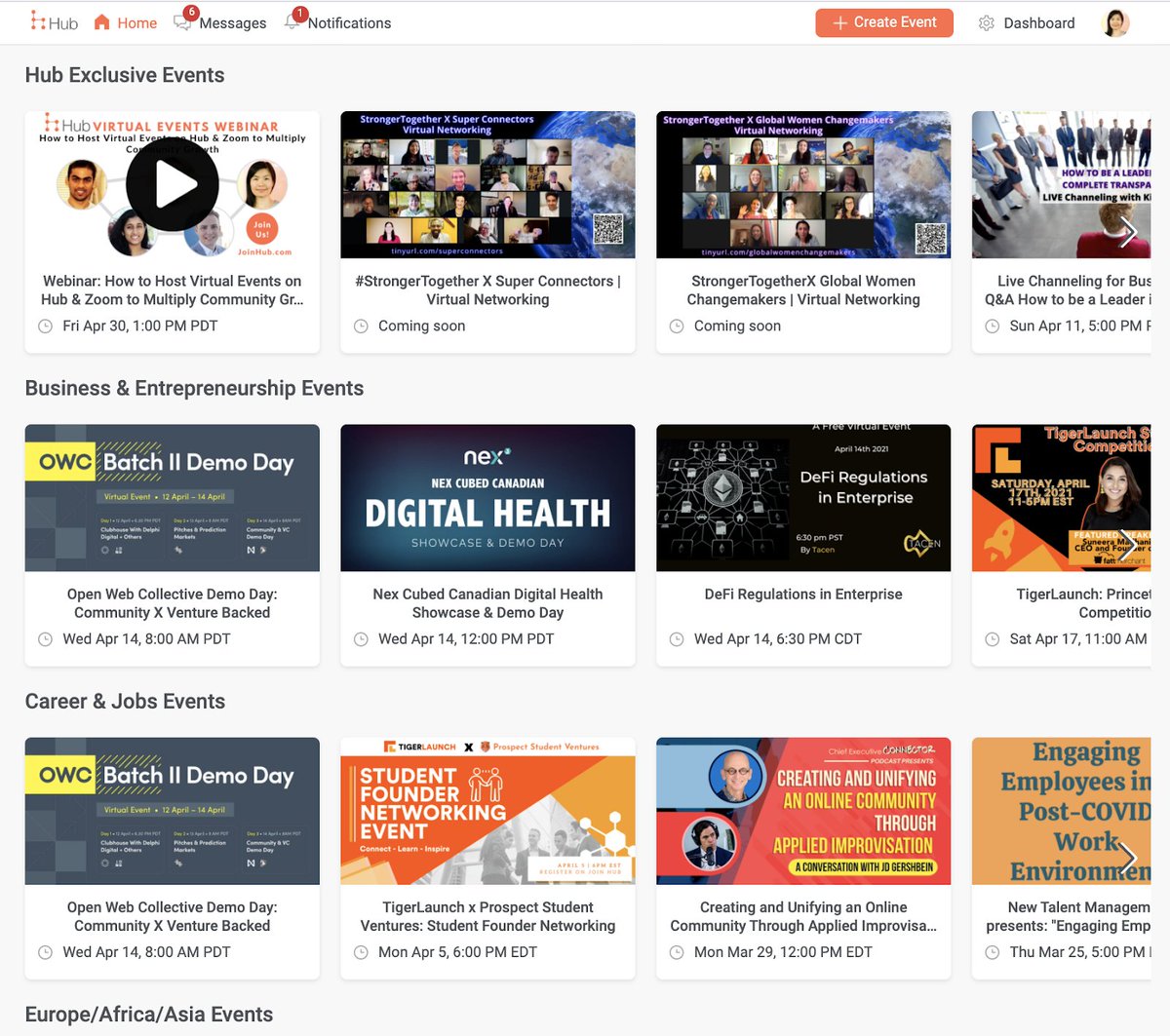
Task: Open Career section OWC Demo Day thumbnail
Action: click(173, 811)
